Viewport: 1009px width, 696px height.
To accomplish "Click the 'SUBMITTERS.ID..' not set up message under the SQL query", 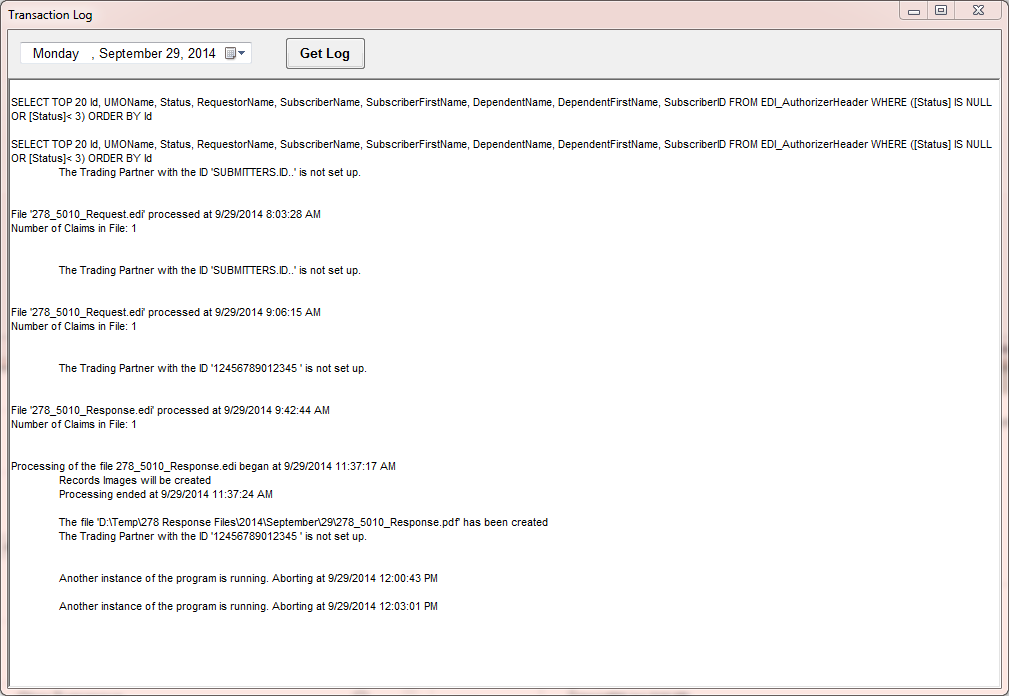I will click(210, 172).
